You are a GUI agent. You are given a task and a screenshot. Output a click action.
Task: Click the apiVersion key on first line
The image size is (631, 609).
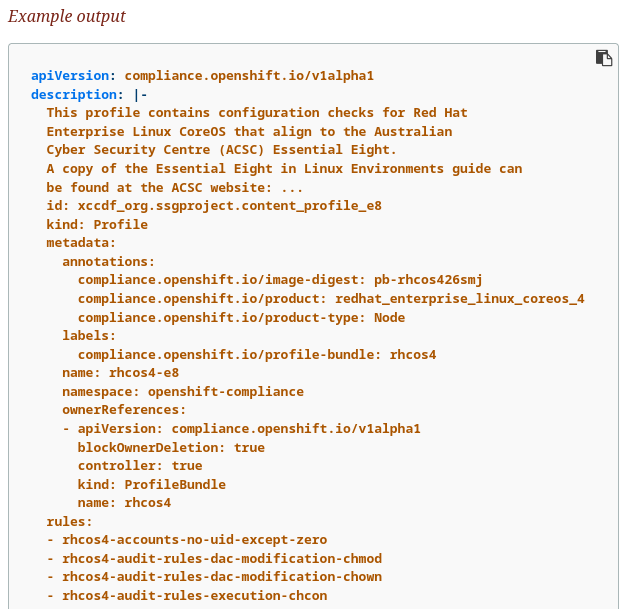click(x=70, y=75)
